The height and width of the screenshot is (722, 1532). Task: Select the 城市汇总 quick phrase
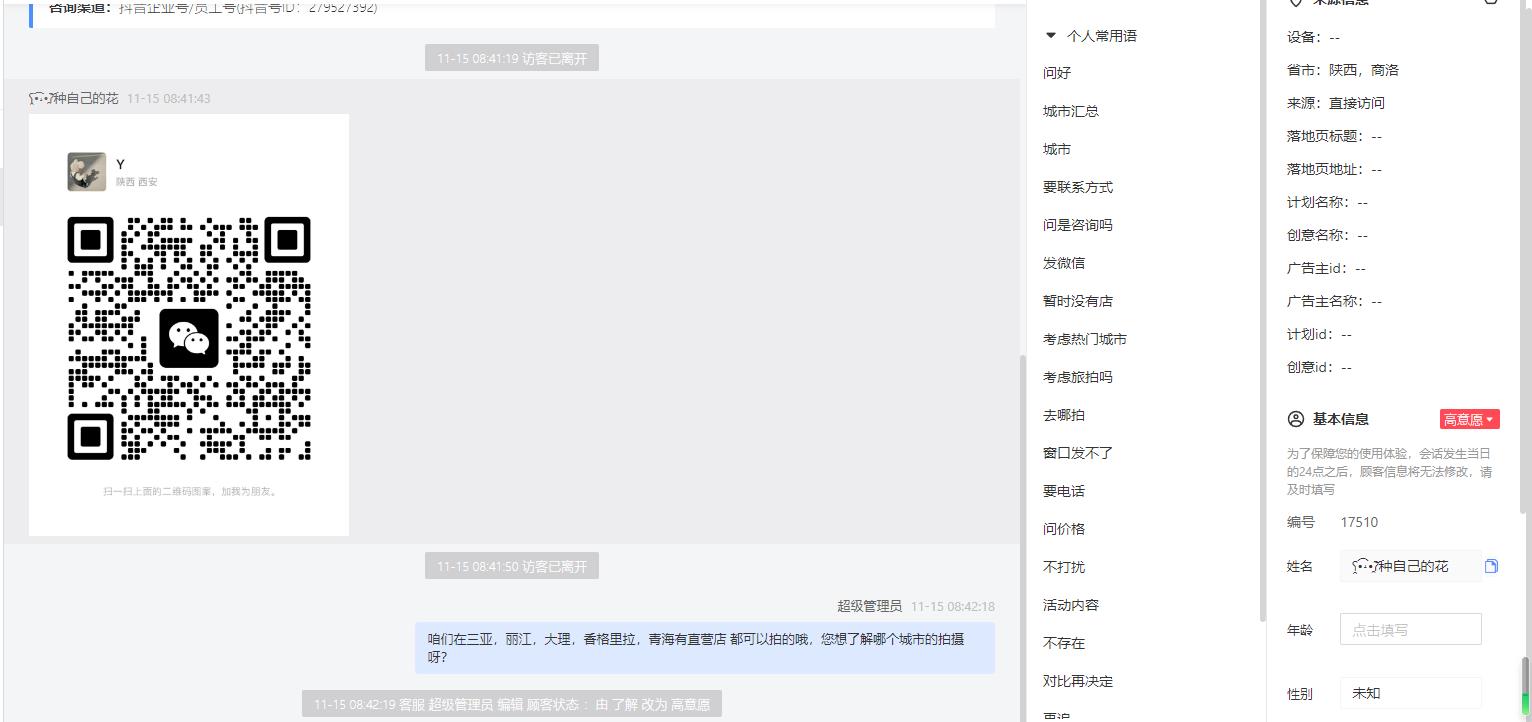pos(1071,111)
